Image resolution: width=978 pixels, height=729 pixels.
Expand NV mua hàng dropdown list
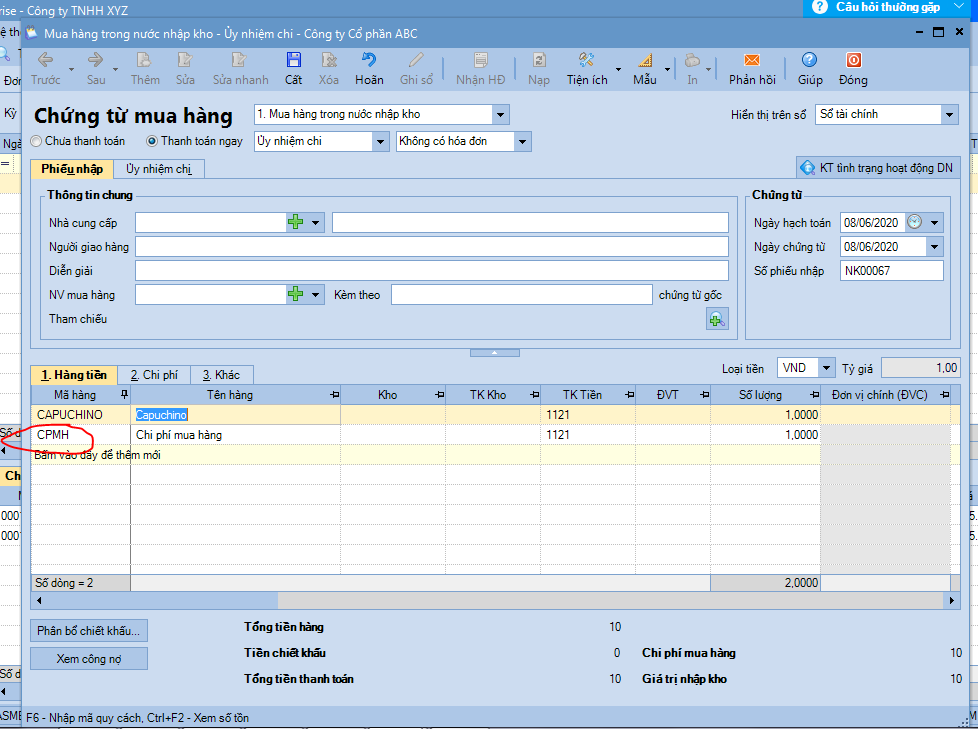click(x=316, y=294)
